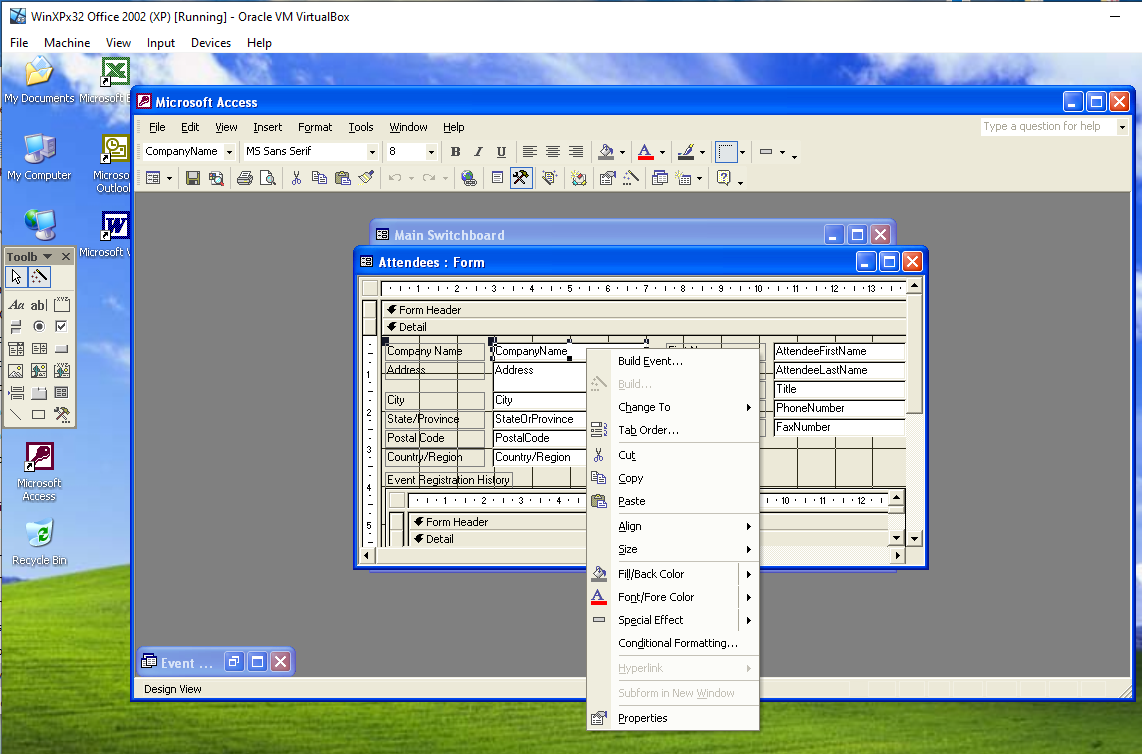The height and width of the screenshot is (754, 1142).
Task: Pick the List Box tool in Toolbox
Action: tap(39, 349)
